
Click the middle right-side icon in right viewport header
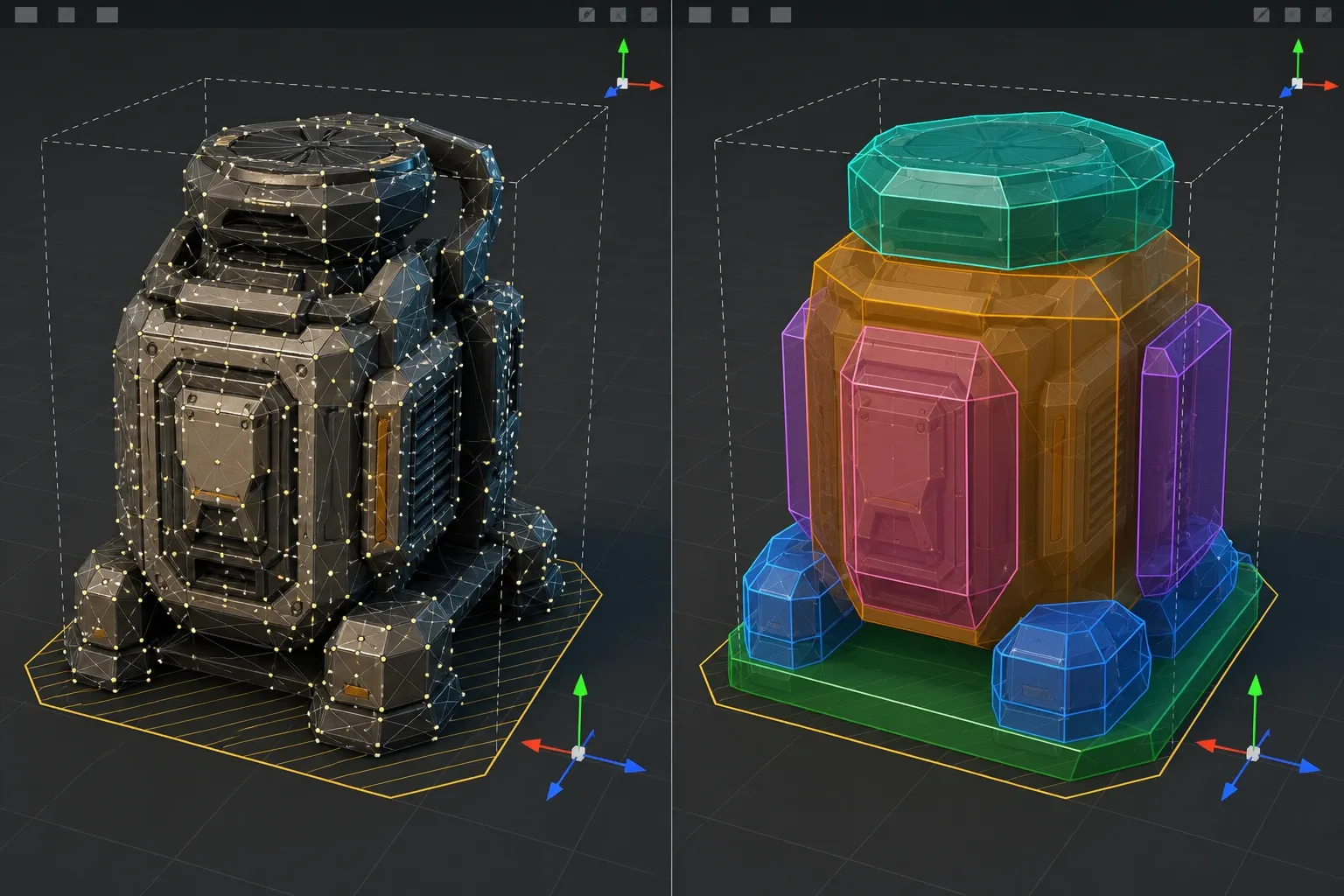tap(1291, 15)
